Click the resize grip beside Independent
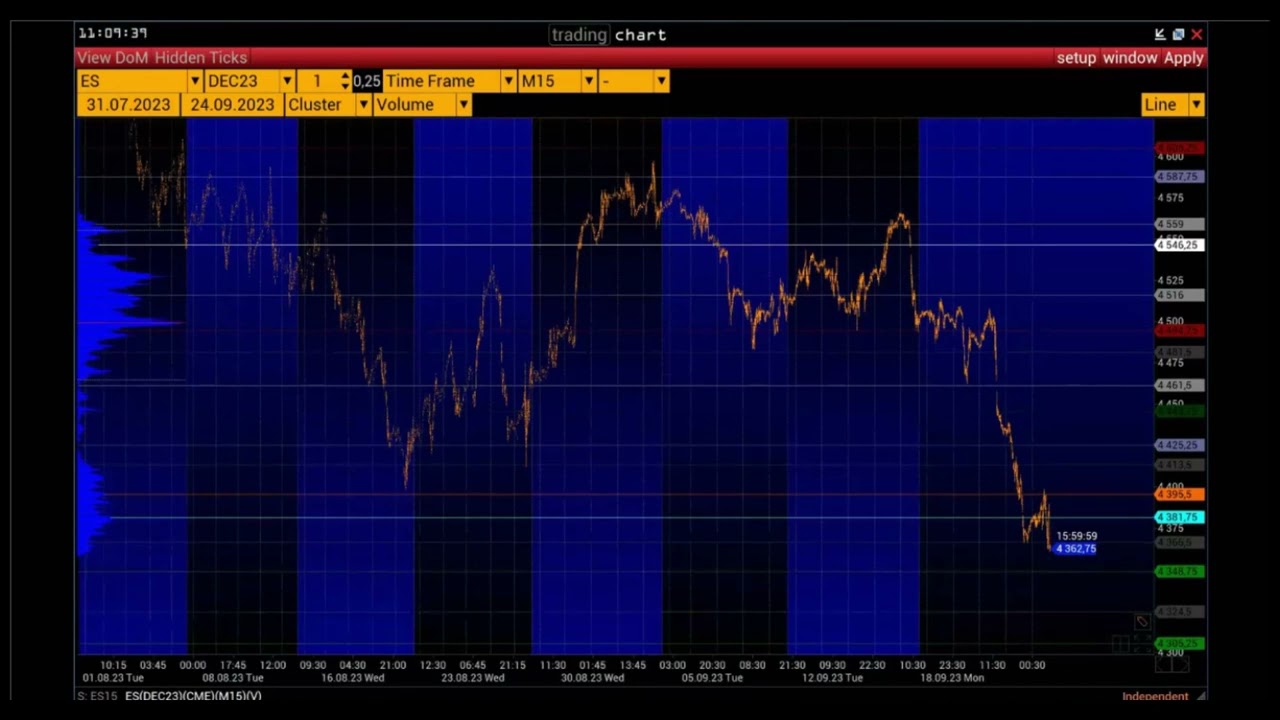The height and width of the screenshot is (720, 1280). pyautogui.click(x=1200, y=696)
